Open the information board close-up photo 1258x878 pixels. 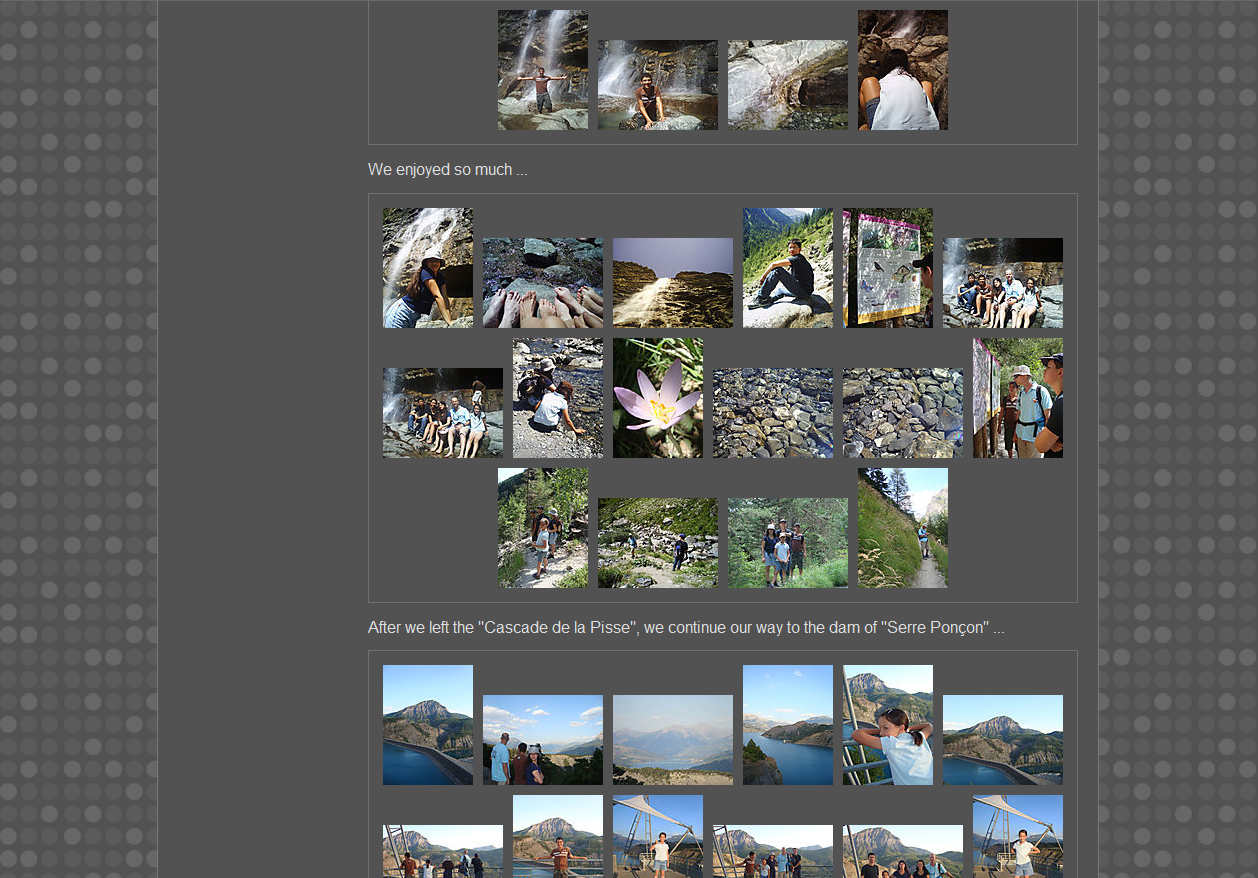click(x=887, y=268)
